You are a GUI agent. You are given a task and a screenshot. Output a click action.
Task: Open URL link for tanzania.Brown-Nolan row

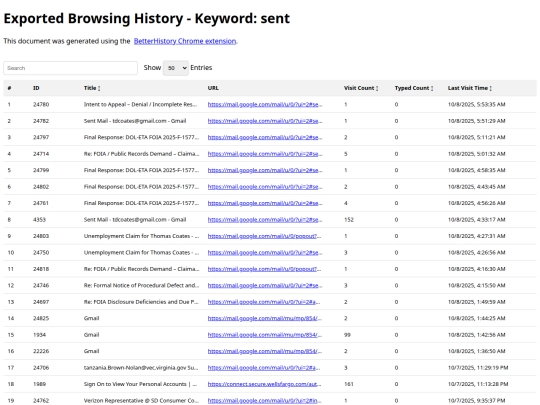coord(264,368)
